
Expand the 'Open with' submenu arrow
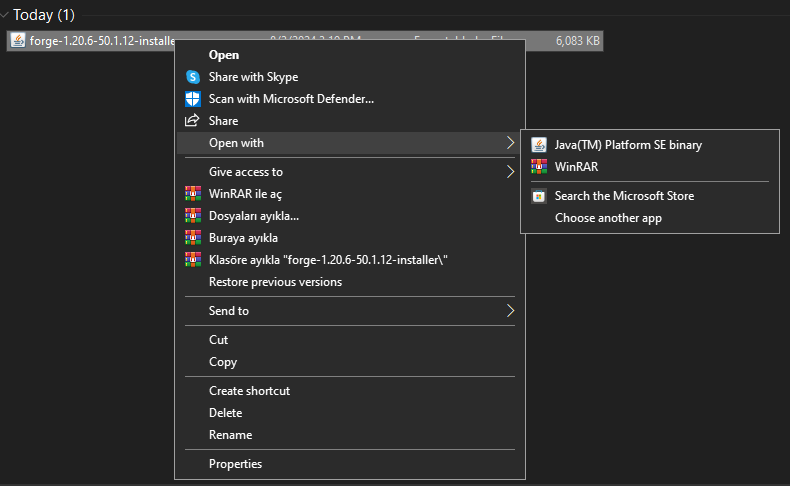510,143
